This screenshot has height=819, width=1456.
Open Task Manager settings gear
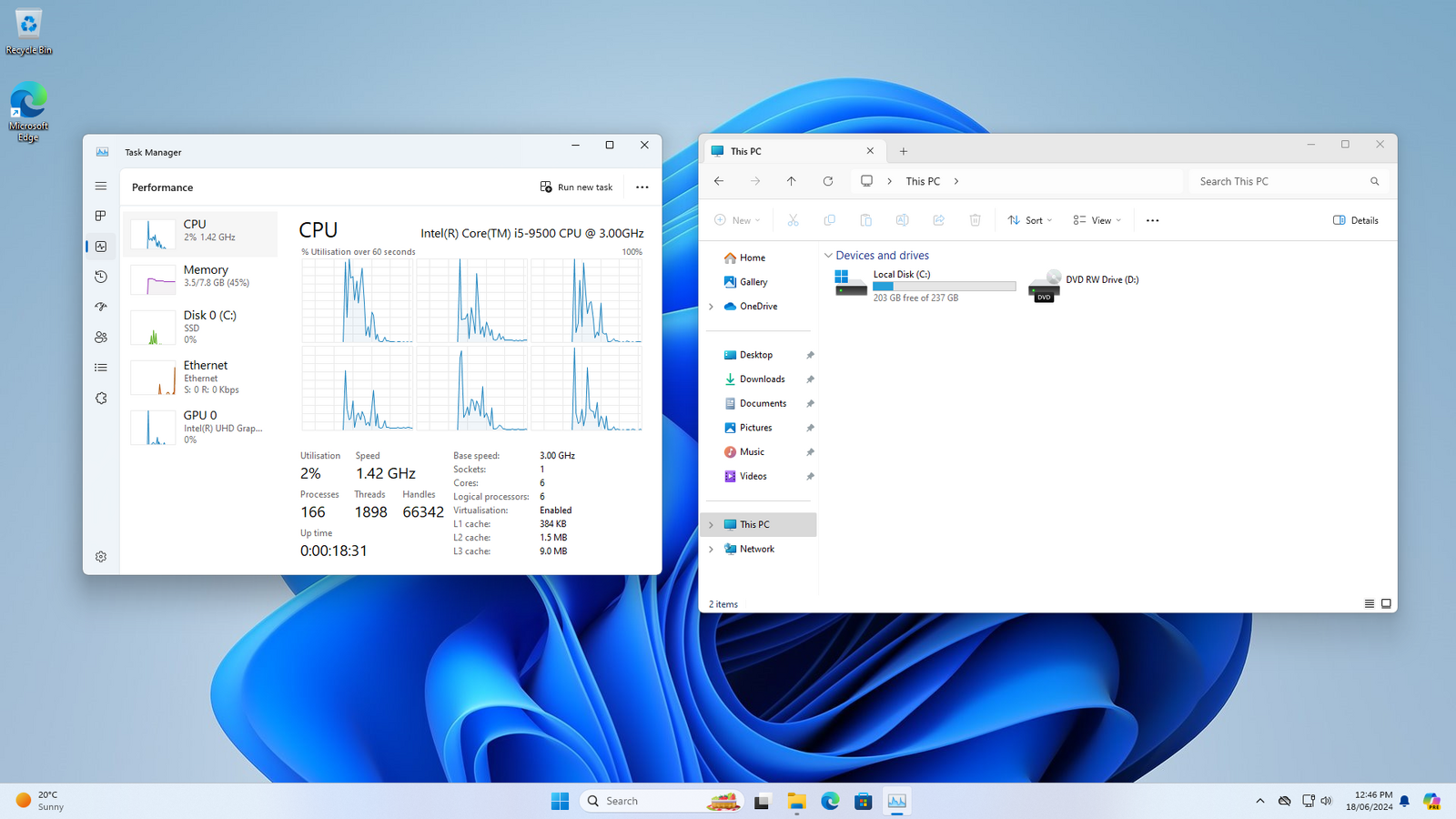tap(101, 557)
